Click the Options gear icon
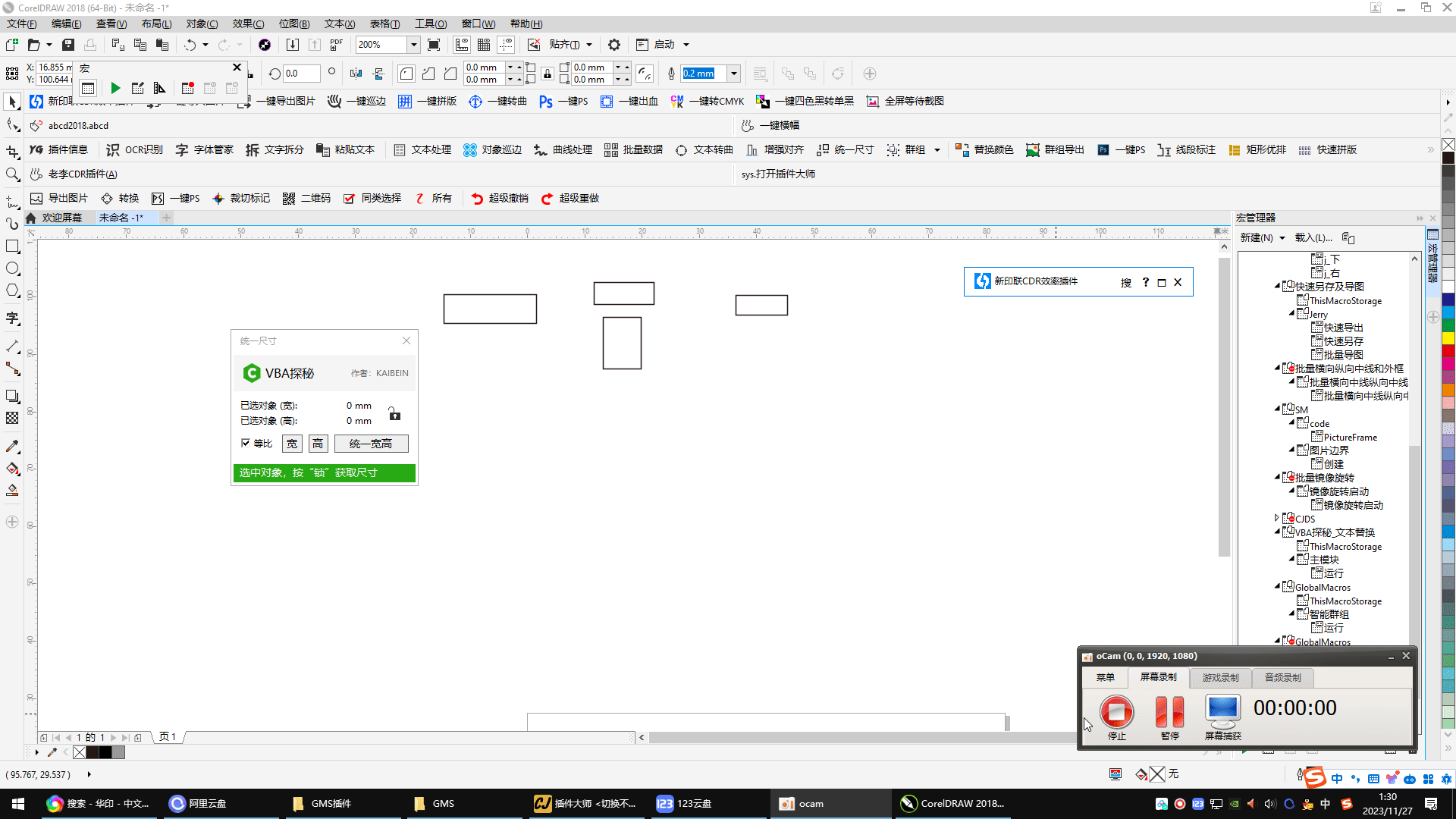 click(614, 45)
